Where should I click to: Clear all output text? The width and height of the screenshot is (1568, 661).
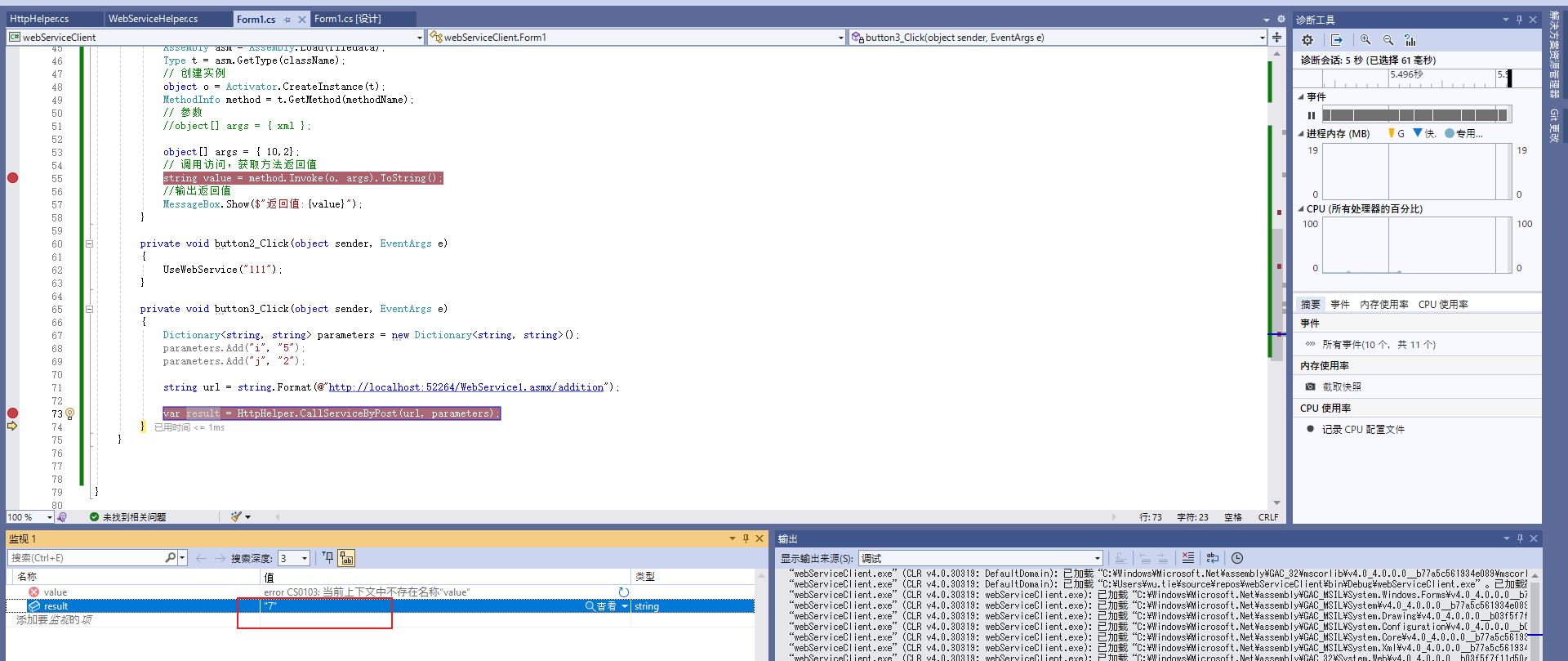point(1188,558)
